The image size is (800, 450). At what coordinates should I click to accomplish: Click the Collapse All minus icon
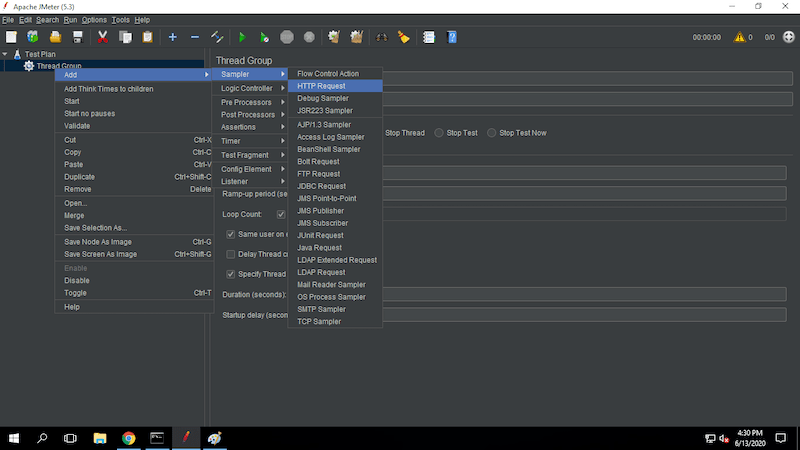(x=195, y=37)
